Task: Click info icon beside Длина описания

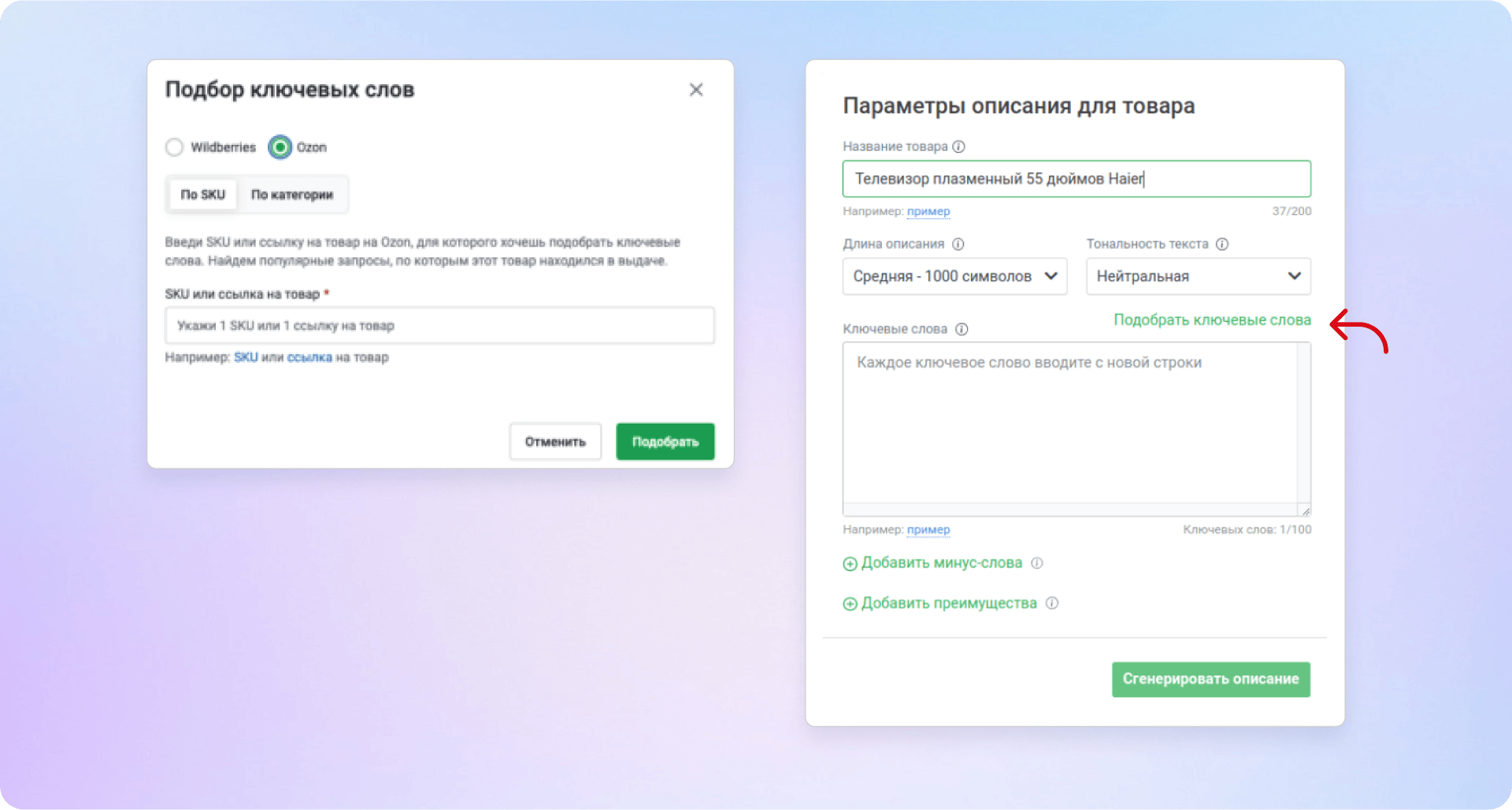Action: click(958, 244)
